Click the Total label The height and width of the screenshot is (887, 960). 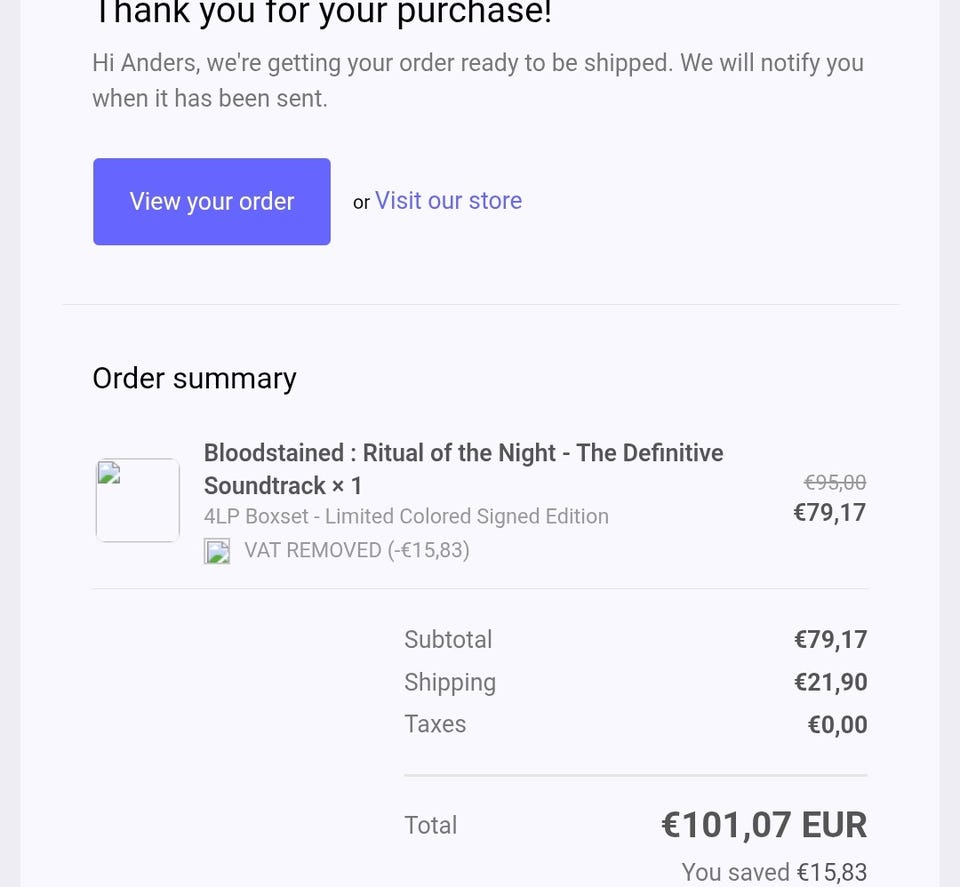pyautogui.click(x=430, y=825)
